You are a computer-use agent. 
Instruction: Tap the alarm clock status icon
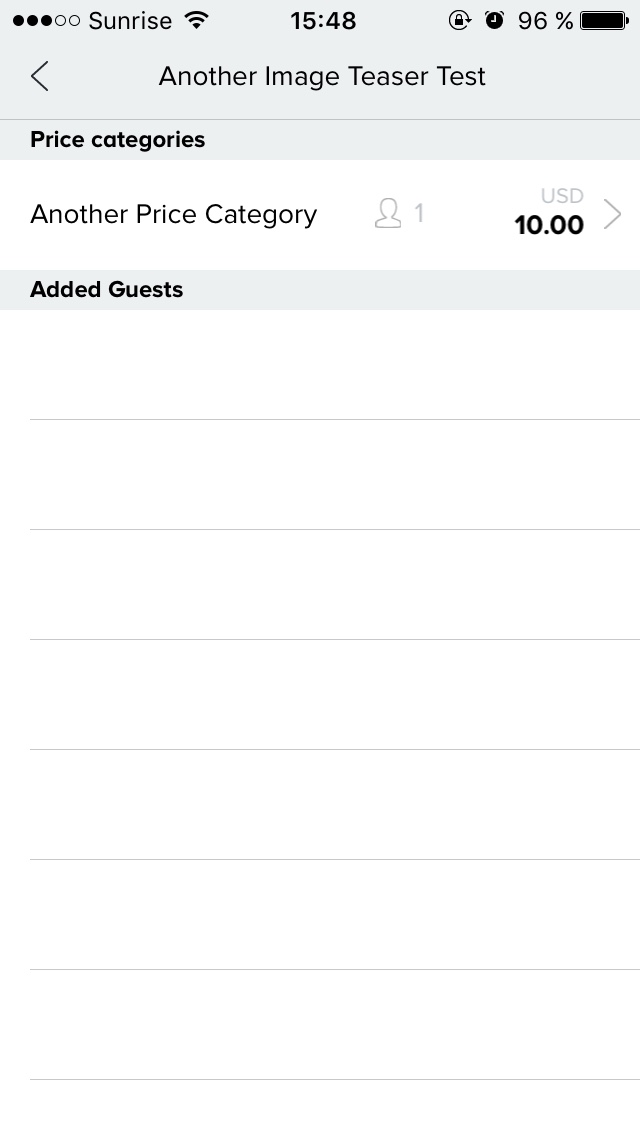494,20
